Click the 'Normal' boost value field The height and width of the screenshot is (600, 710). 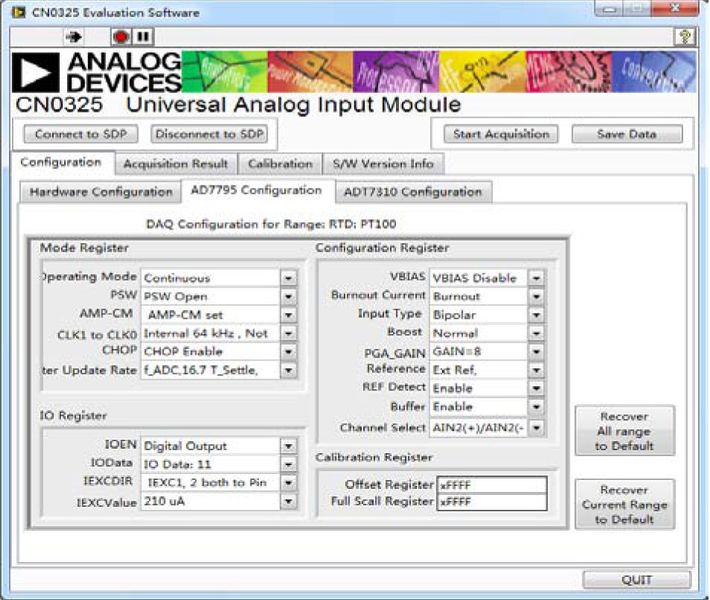[x=479, y=334]
